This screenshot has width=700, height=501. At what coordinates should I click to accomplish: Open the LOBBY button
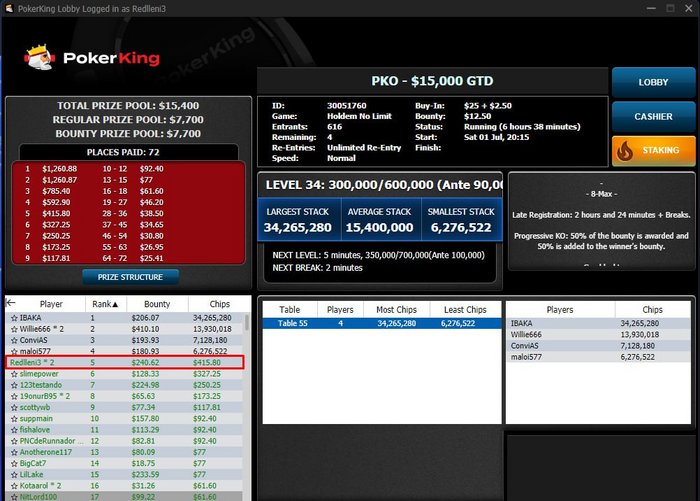click(654, 82)
